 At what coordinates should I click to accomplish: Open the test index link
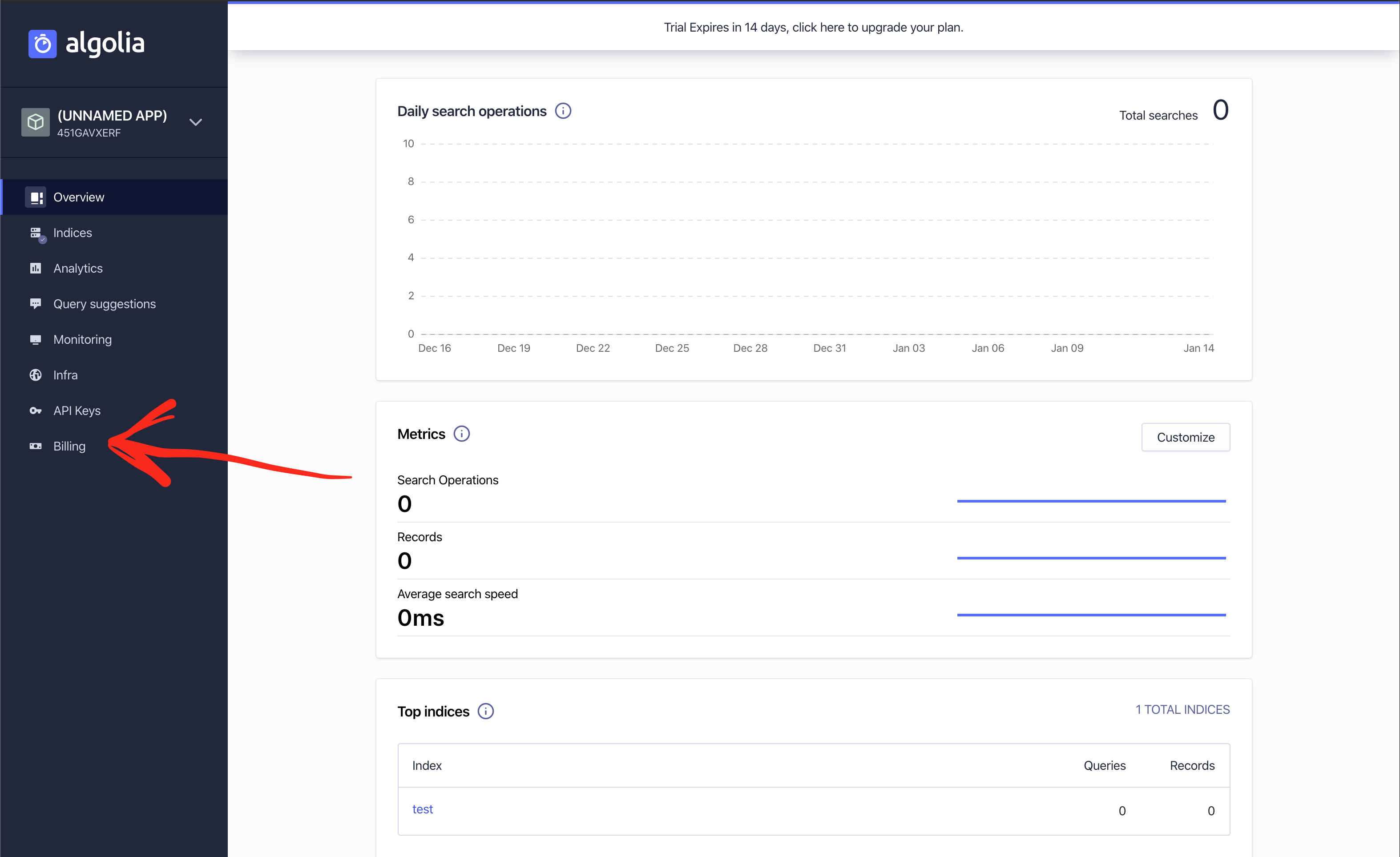422,809
